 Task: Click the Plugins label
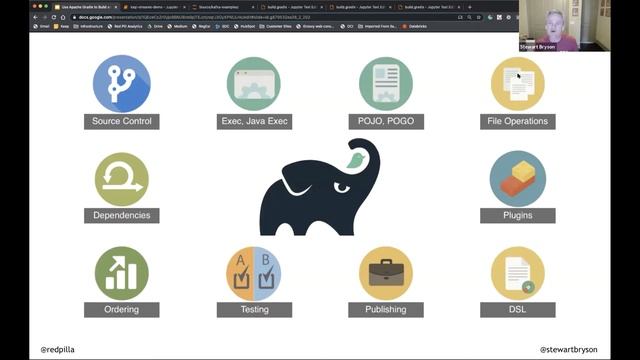(518, 216)
